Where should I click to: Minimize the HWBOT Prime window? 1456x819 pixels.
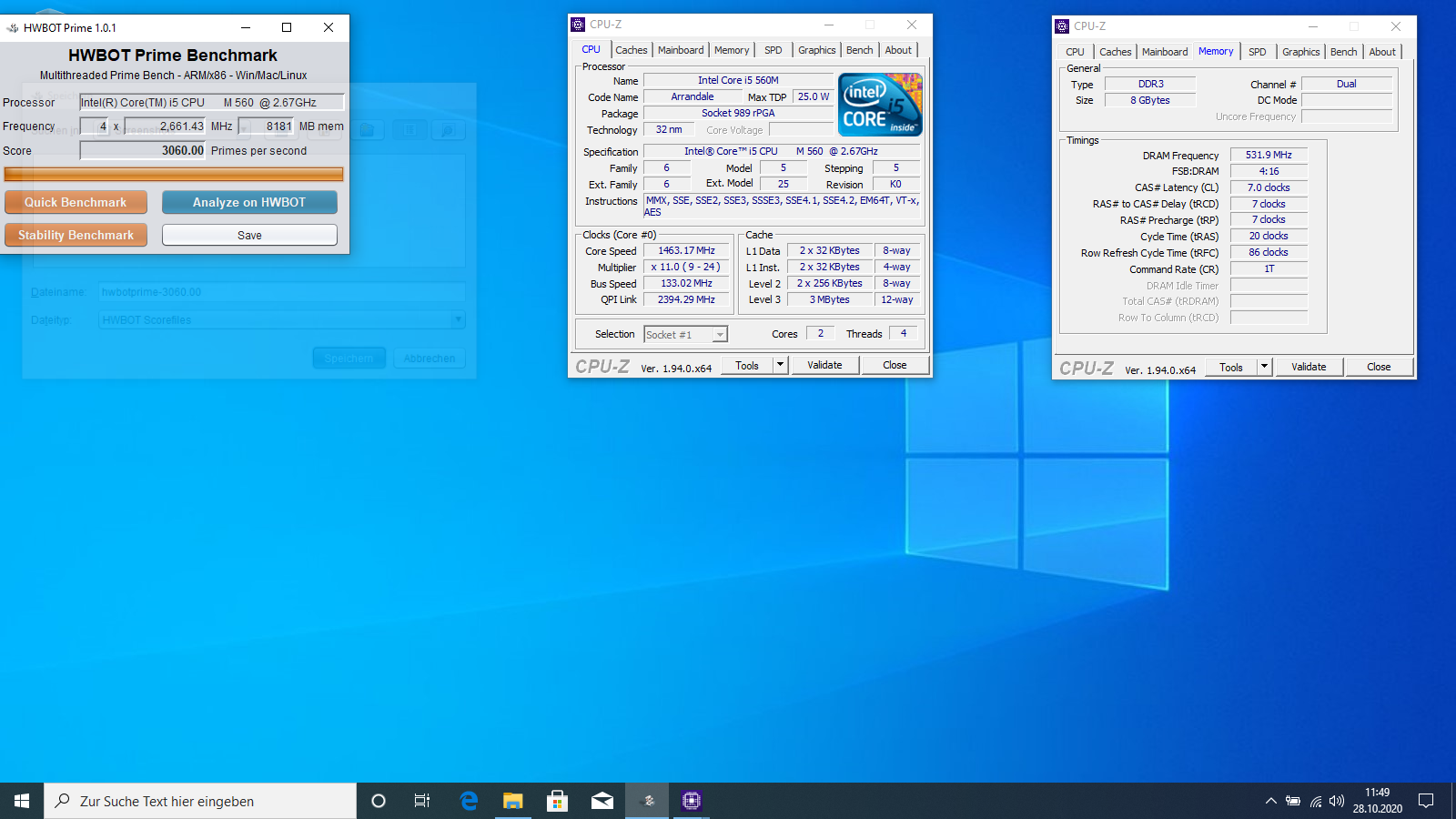coord(245,27)
